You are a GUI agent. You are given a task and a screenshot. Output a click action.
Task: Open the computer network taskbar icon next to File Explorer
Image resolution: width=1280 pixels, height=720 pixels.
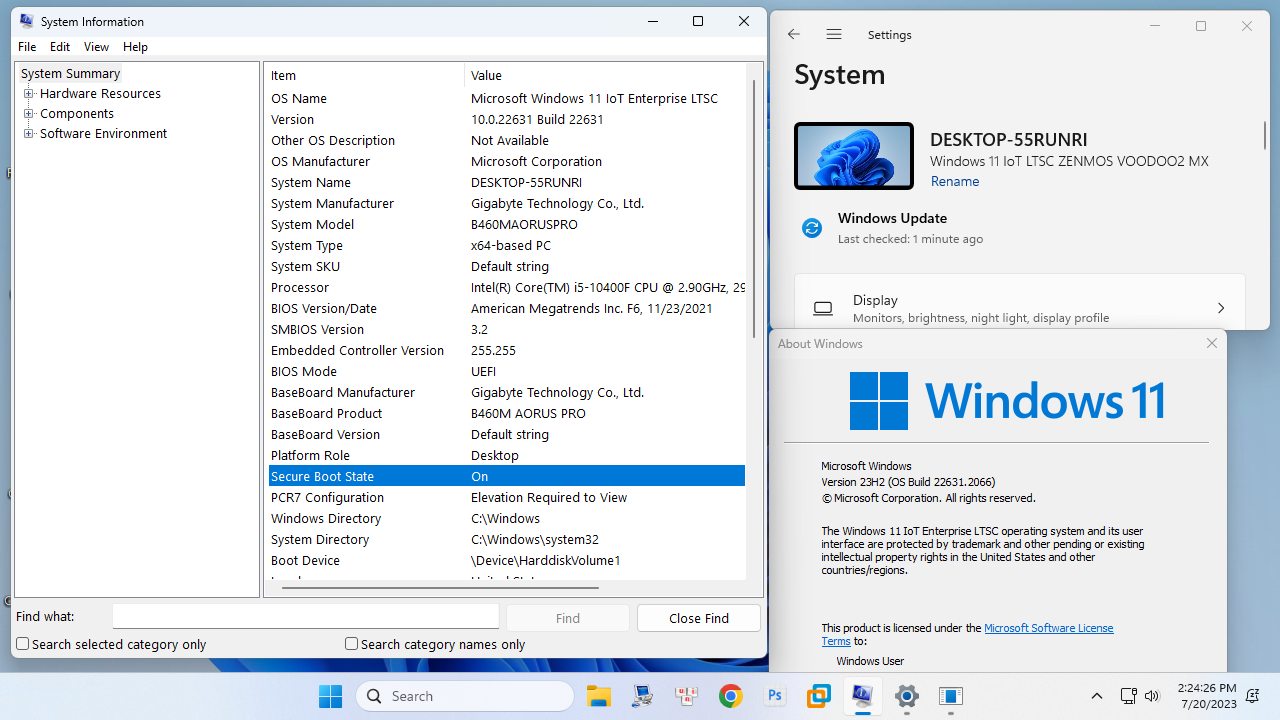[643, 696]
